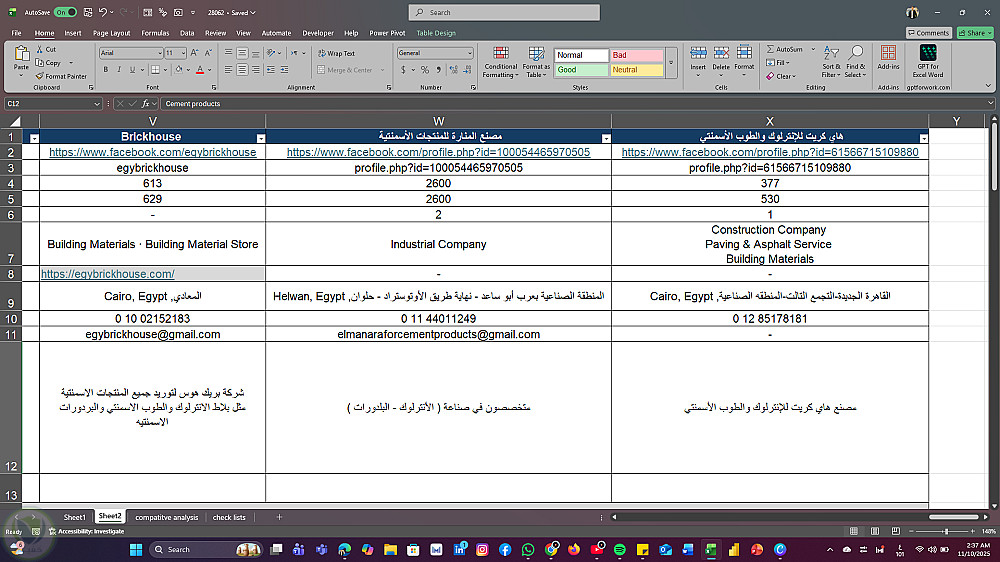1000x562 pixels.
Task: Apply Underline formatting
Action: [x=132, y=70]
